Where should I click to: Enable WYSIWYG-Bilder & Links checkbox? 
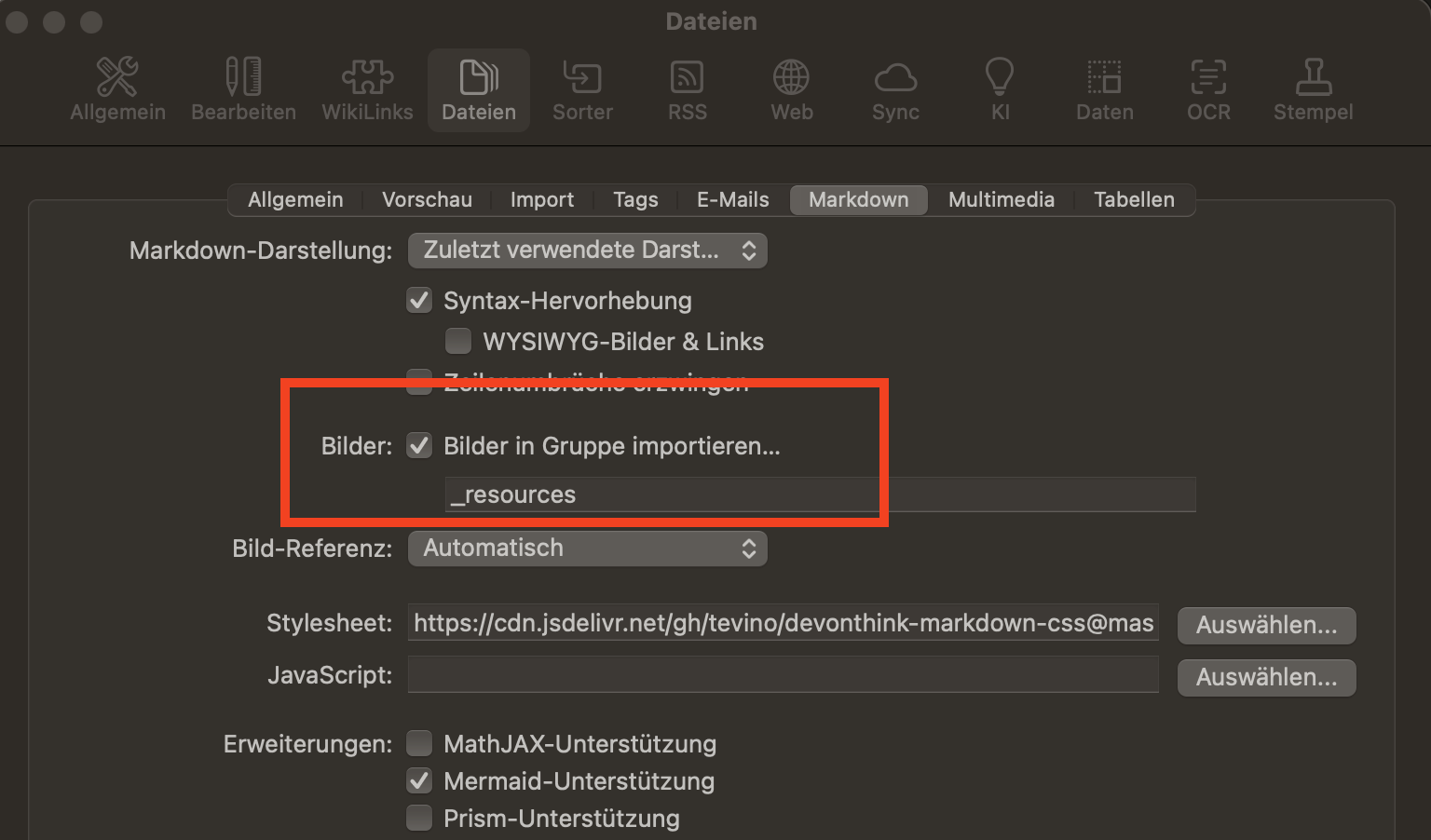(x=458, y=342)
